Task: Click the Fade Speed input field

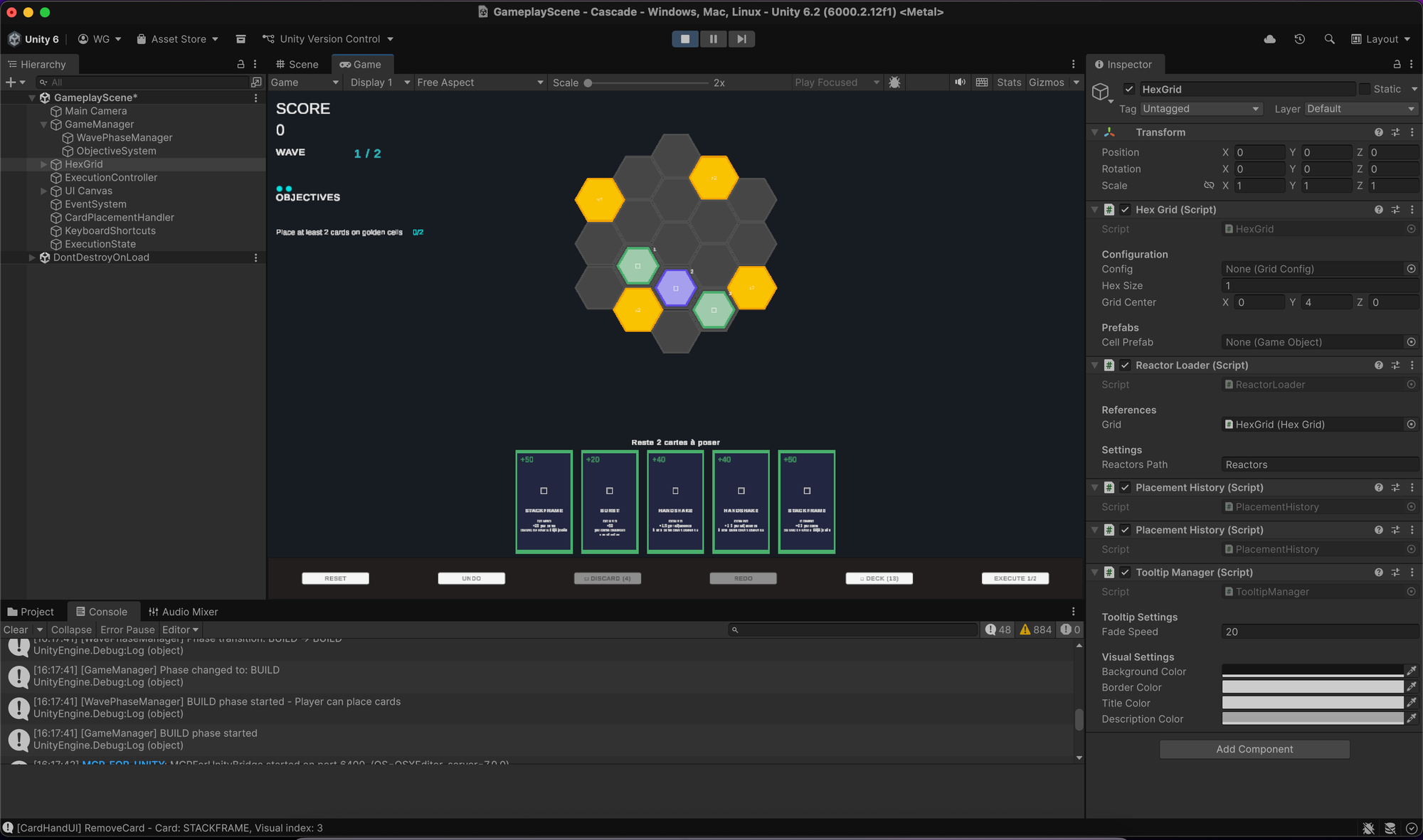Action: 1318,632
